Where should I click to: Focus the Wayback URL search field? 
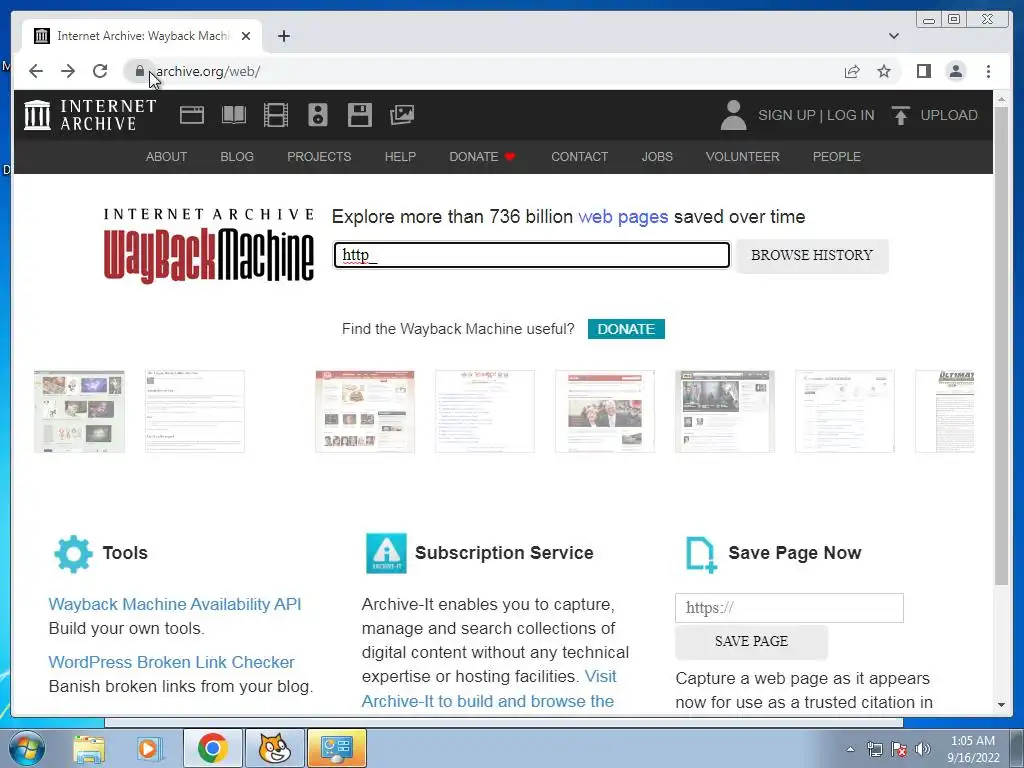click(532, 255)
